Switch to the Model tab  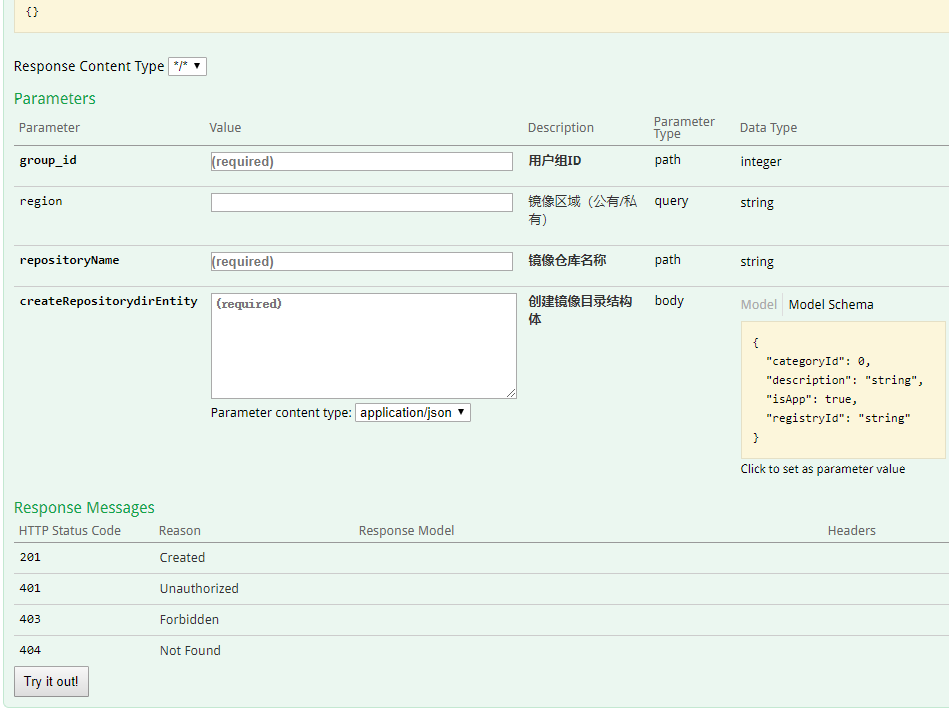(x=759, y=304)
